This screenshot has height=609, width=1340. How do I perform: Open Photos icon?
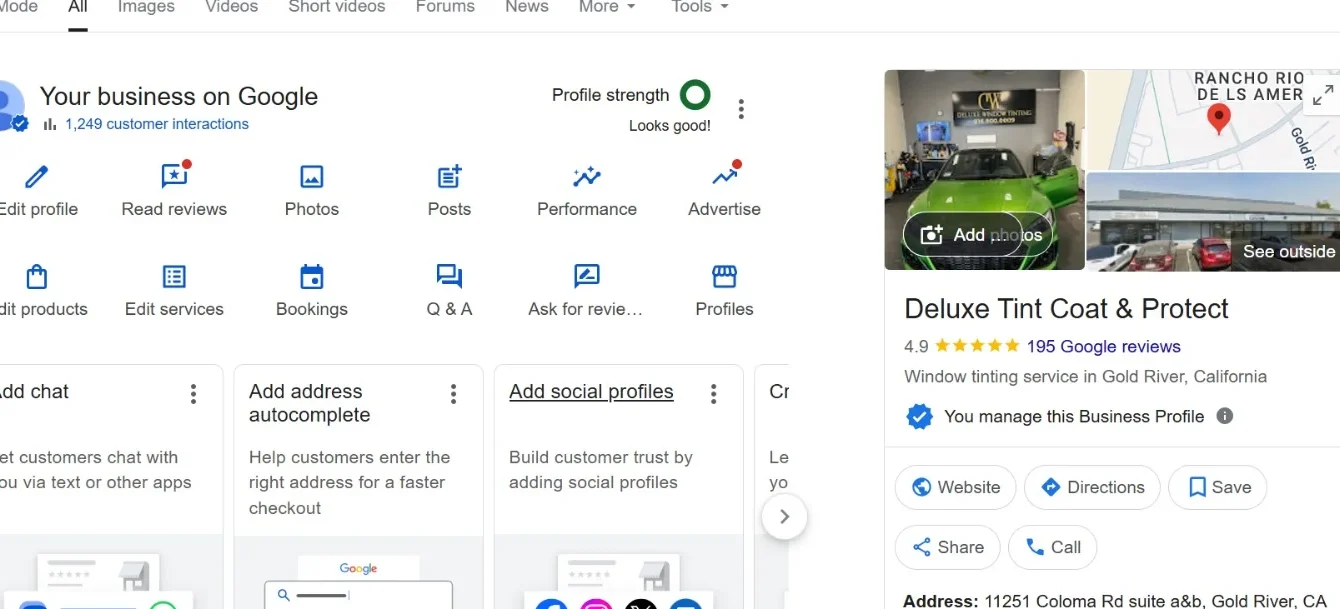[312, 177]
